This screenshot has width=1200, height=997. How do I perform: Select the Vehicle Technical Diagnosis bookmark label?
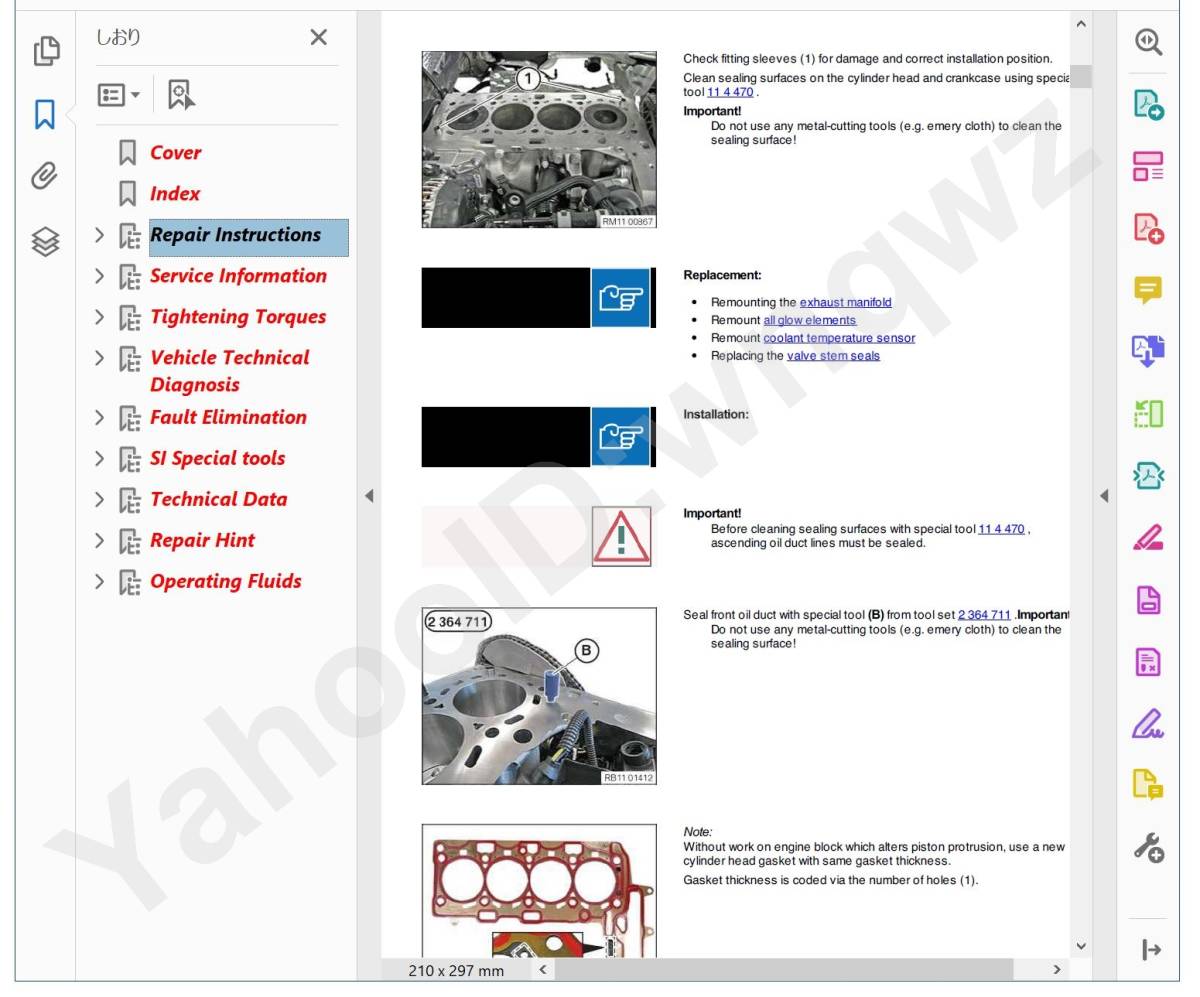(230, 371)
